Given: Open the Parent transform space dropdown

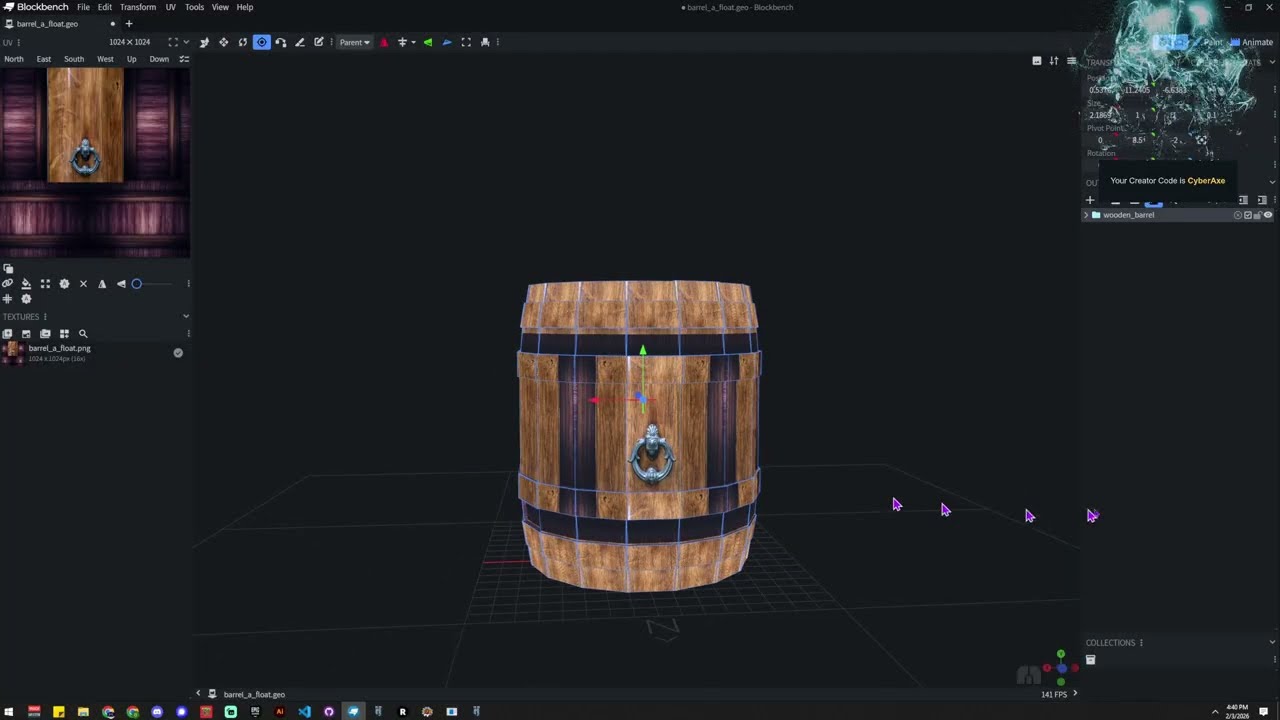Looking at the screenshot, I should 354,42.
